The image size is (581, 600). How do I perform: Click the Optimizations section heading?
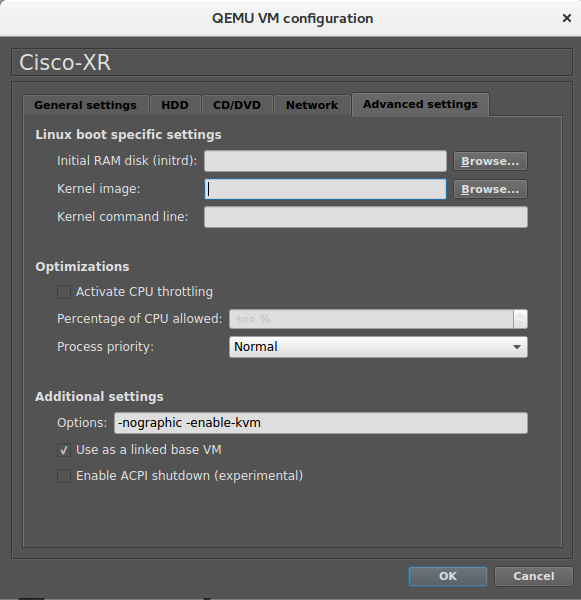(82, 266)
